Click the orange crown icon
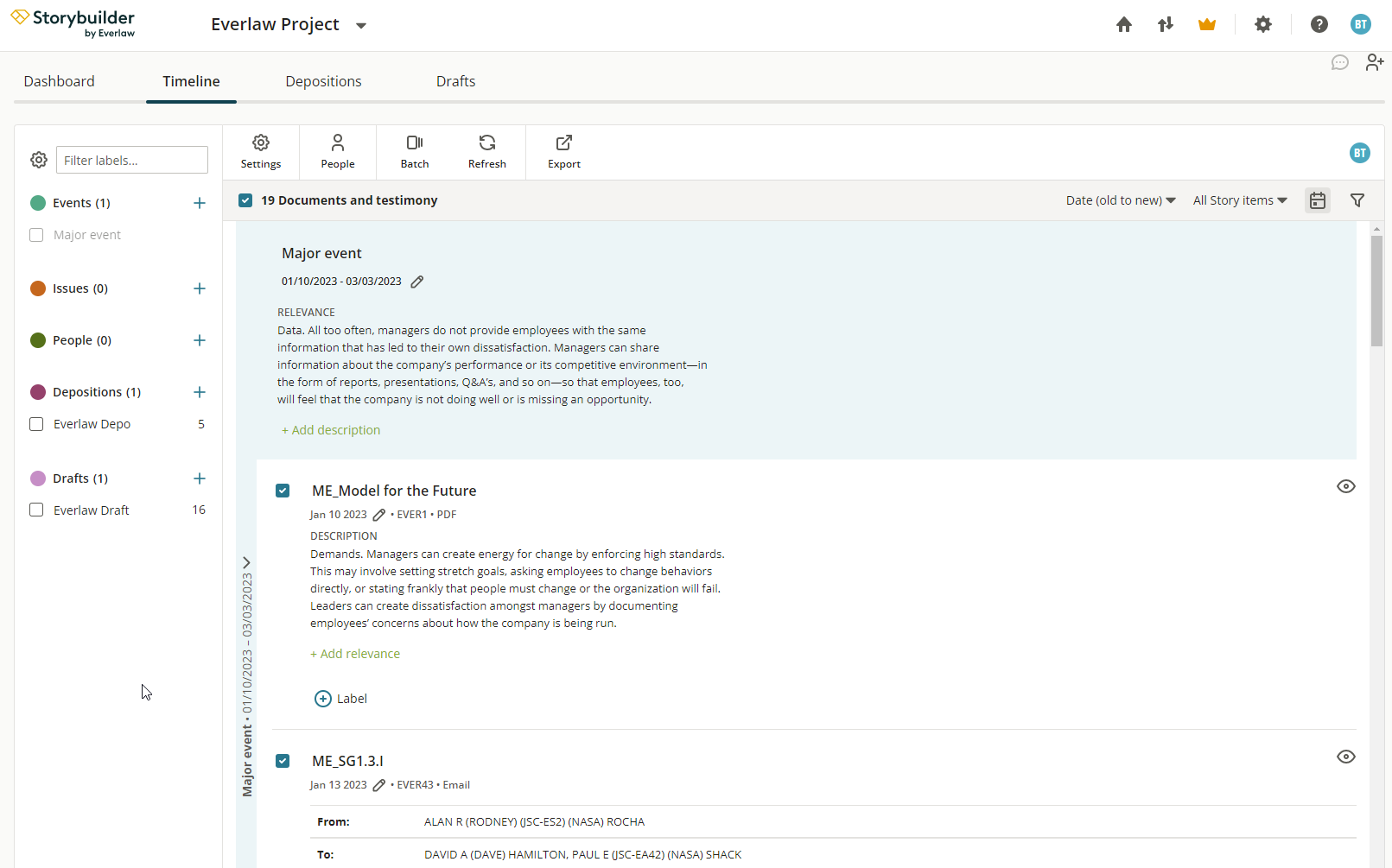1392x868 pixels. click(x=1207, y=25)
